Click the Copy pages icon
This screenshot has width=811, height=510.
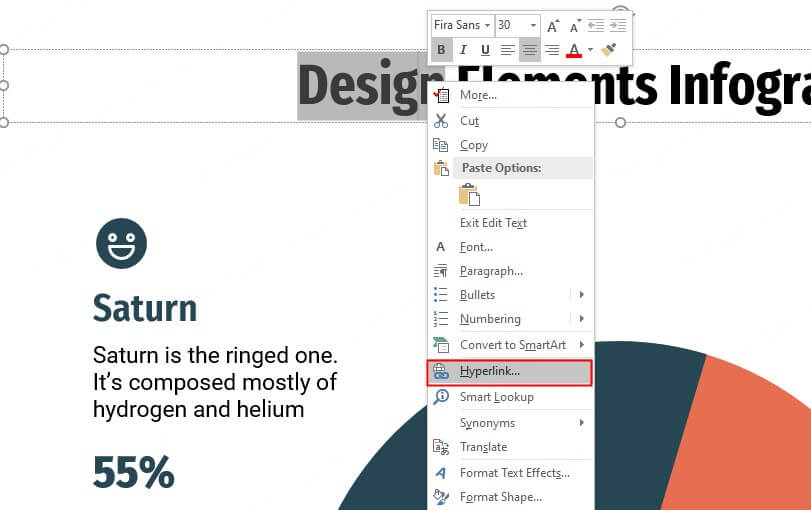pos(441,145)
